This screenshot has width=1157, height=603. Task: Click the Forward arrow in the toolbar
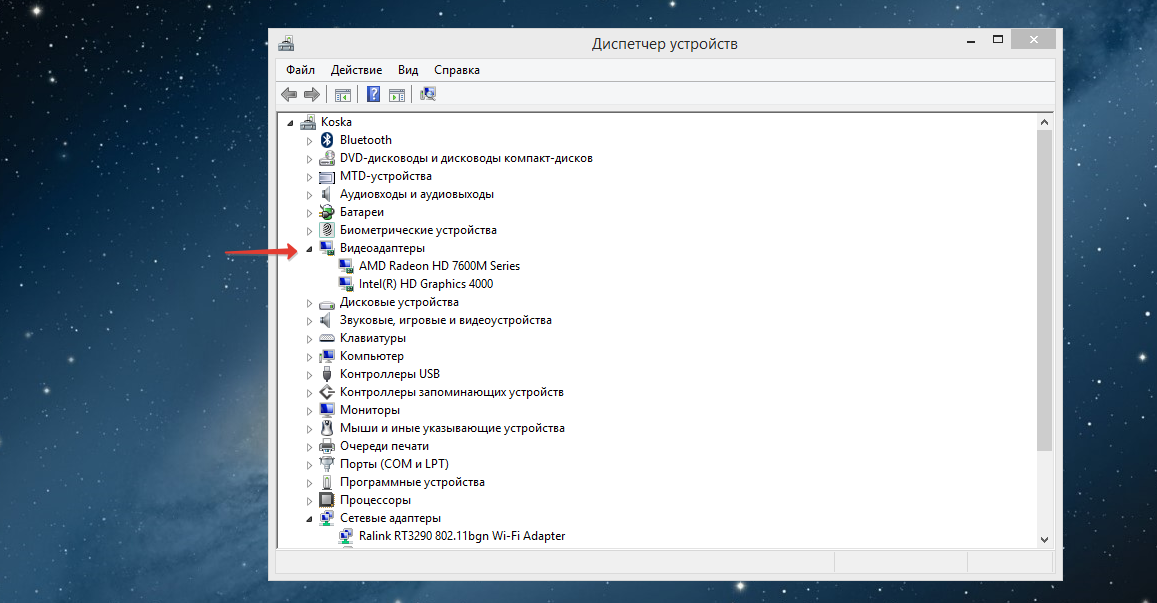point(311,95)
